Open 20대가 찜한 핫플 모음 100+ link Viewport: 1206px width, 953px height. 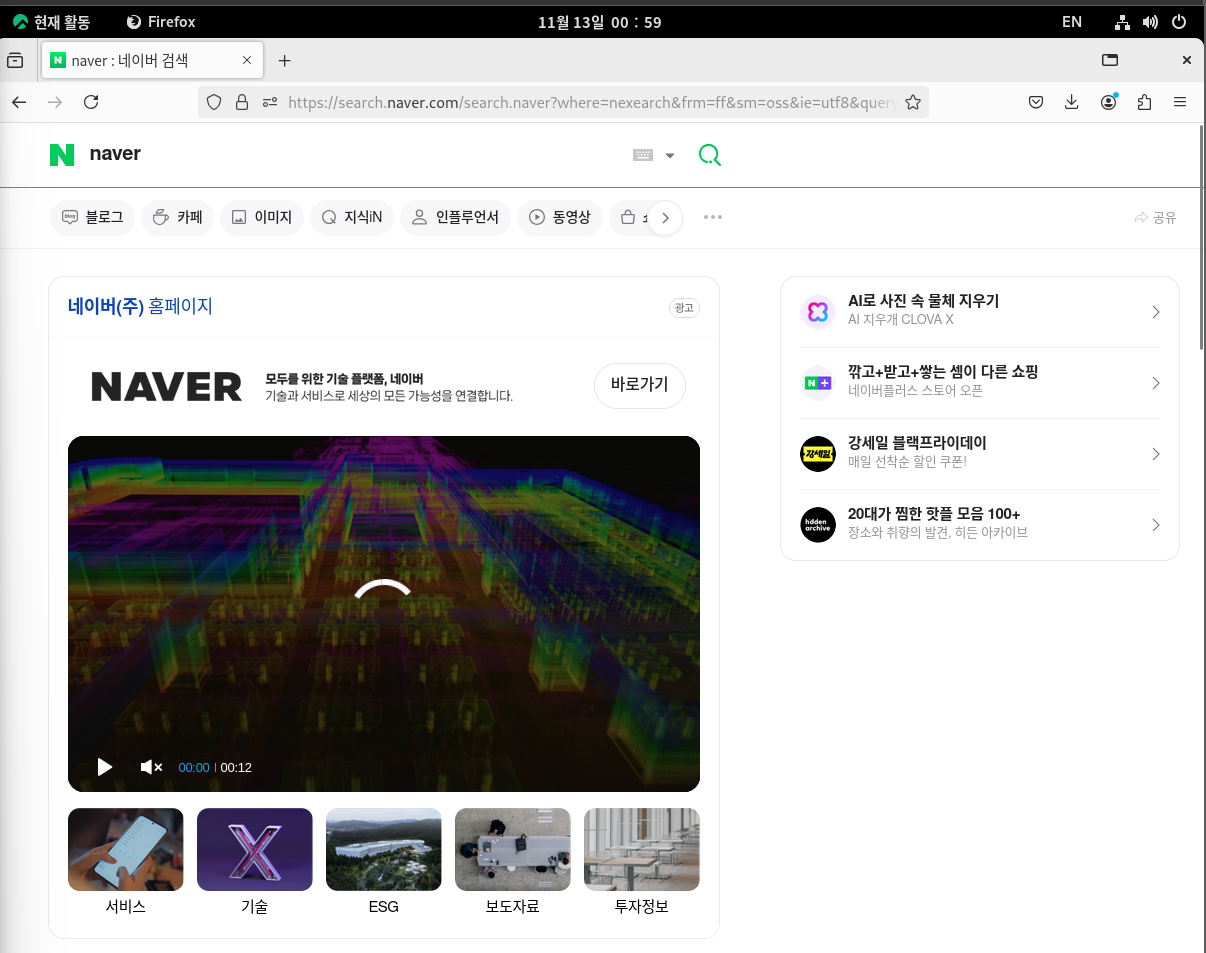[934, 514]
